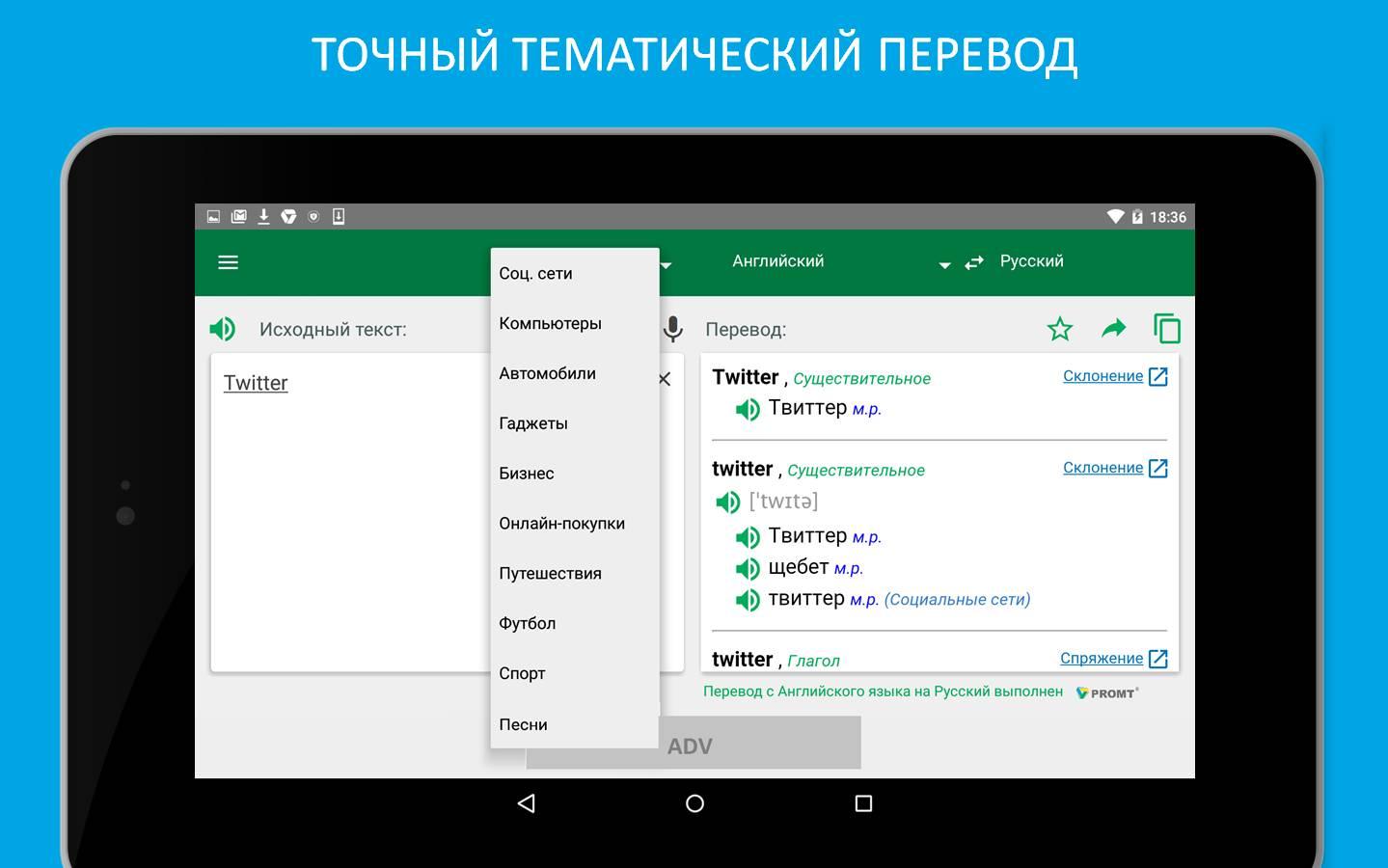Open the hamburger navigation menu
The image size is (1388, 868).
[x=228, y=262]
